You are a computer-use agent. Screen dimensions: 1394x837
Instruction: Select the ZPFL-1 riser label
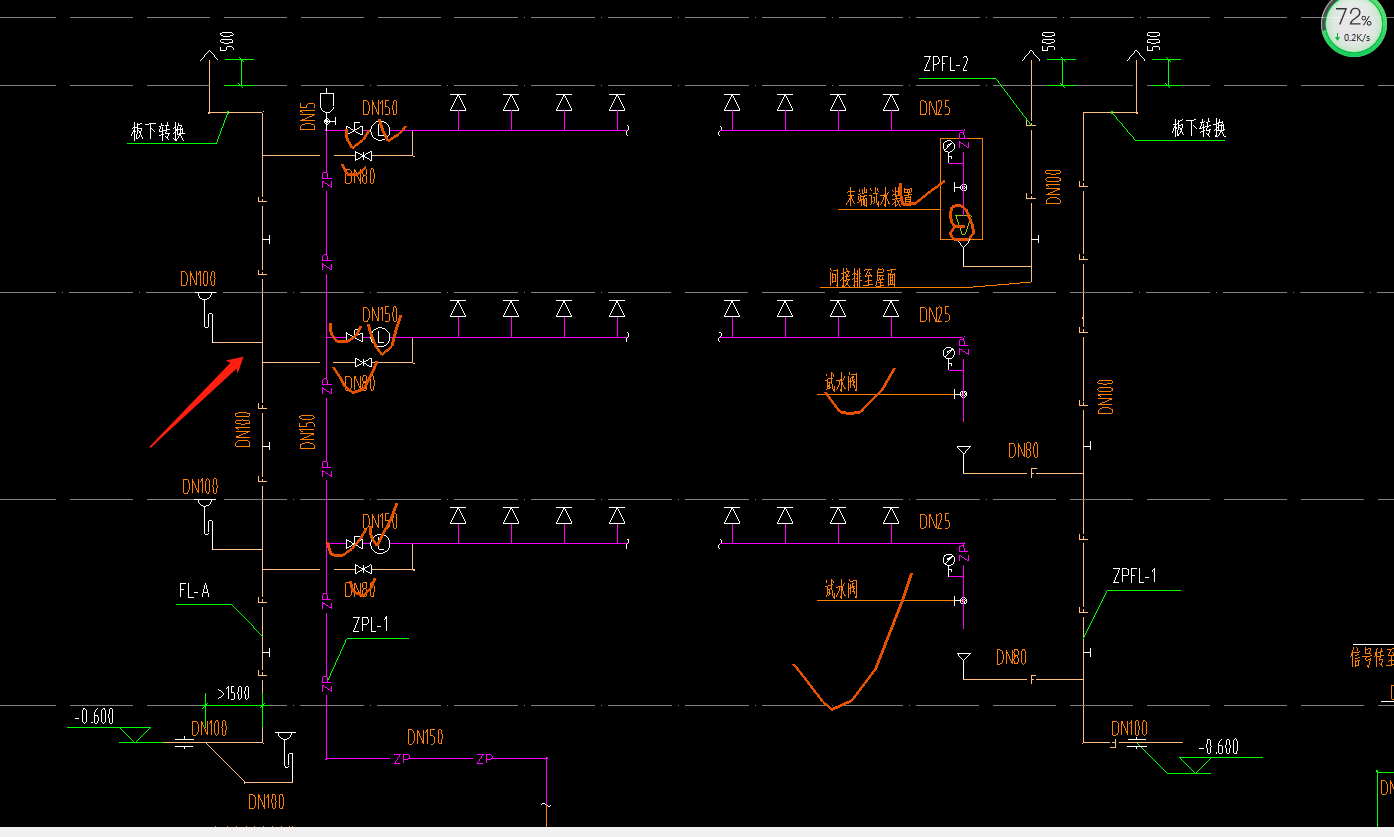click(x=1135, y=576)
